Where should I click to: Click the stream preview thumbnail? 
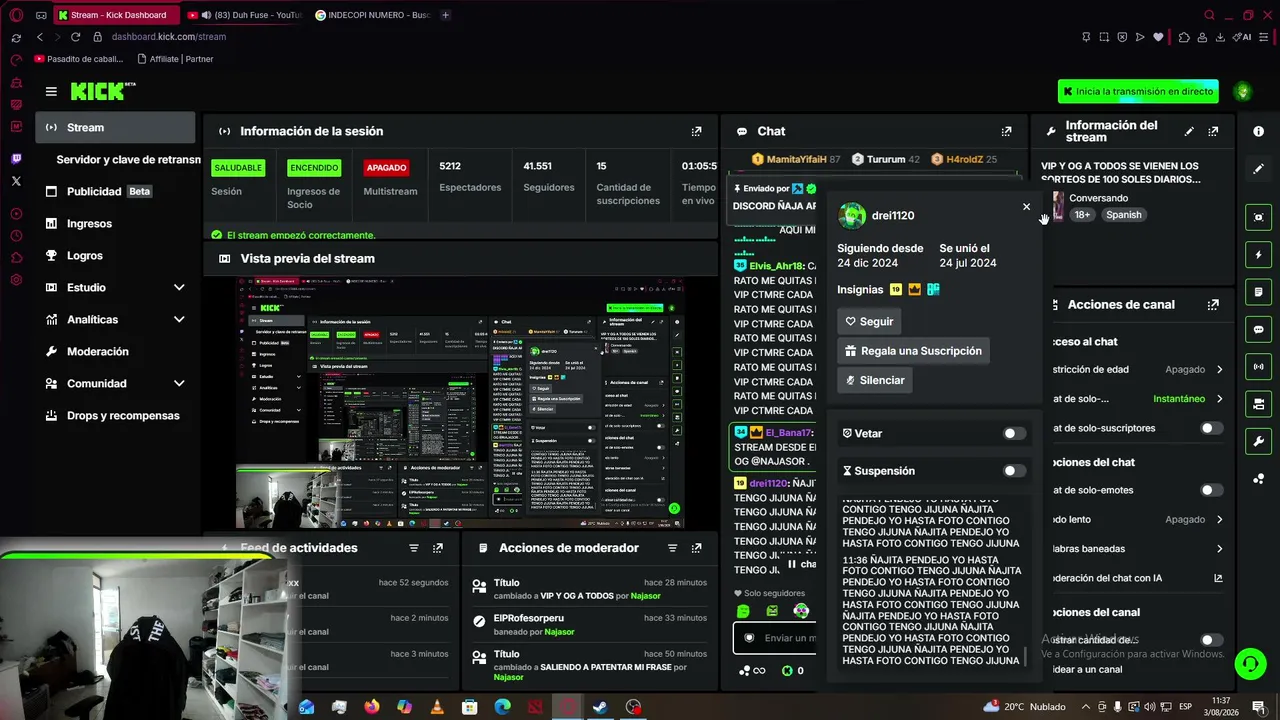[x=461, y=402]
